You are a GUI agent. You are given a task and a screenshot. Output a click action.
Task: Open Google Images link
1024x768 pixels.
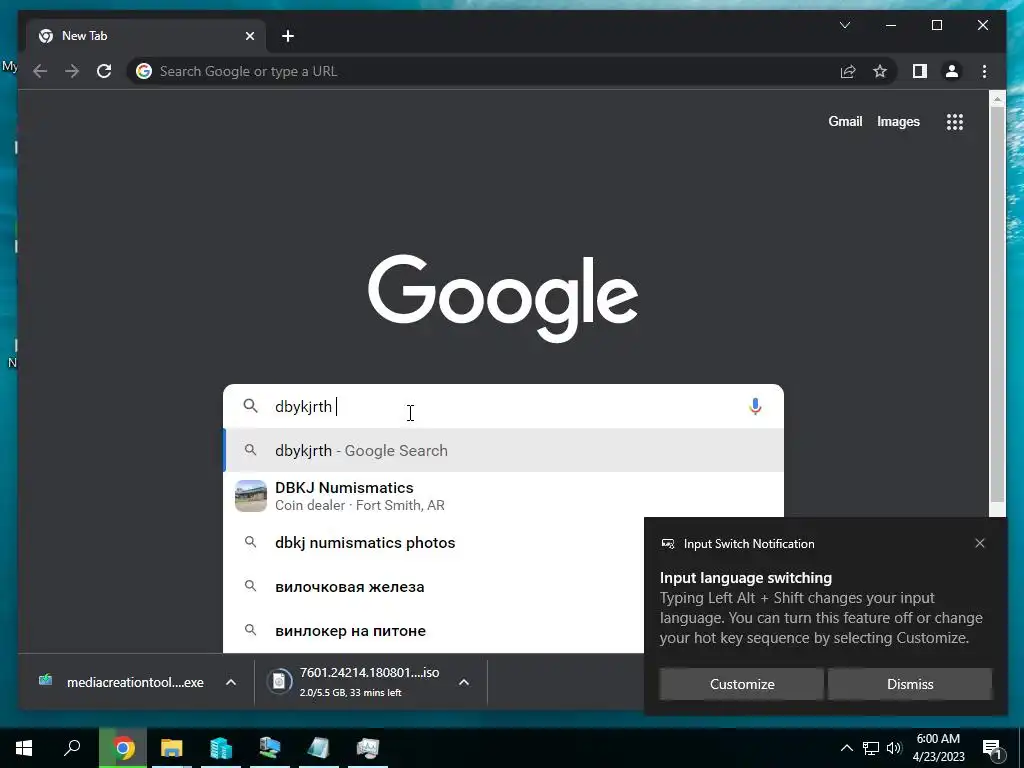[898, 121]
